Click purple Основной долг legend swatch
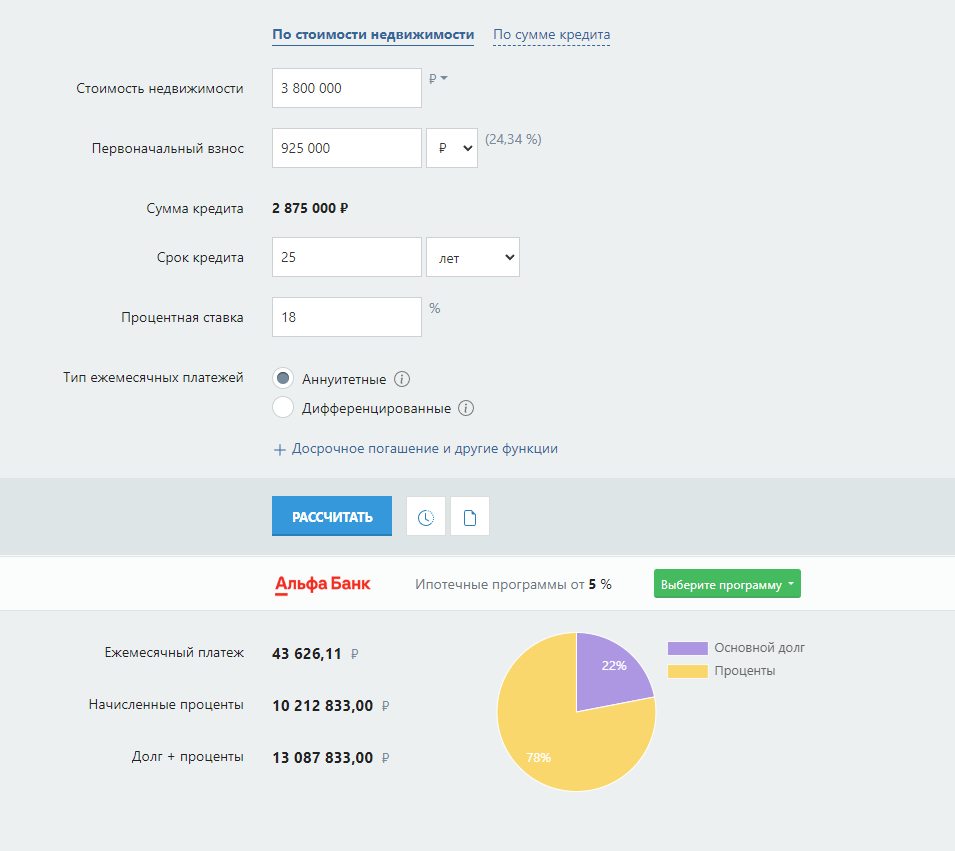Image resolution: width=955 pixels, height=851 pixels. pyautogui.click(x=688, y=648)
